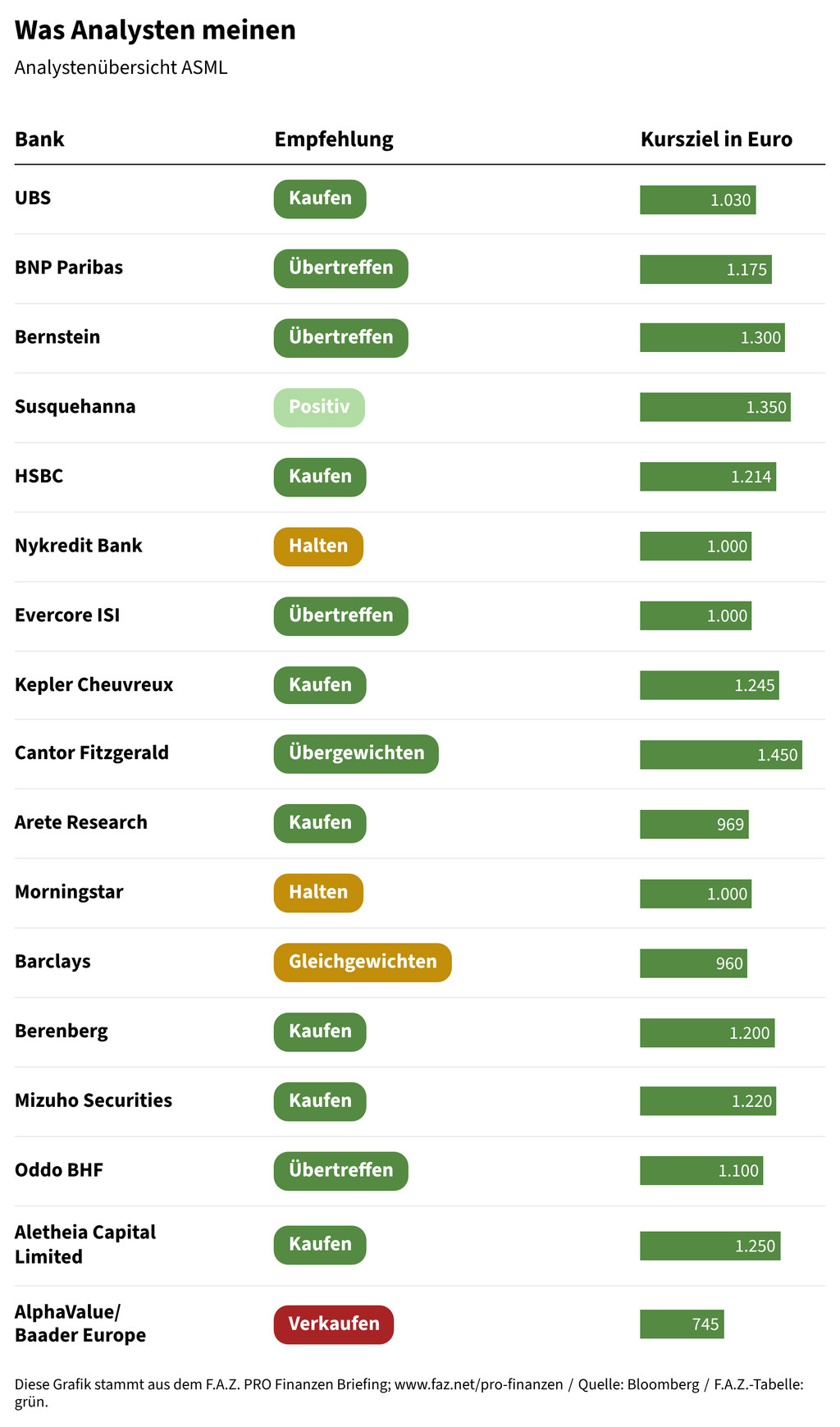The height and width of the screenshot is (1427, 840).
Task: Click the Halten badge for Nykredit Bank
Action: 318,547
